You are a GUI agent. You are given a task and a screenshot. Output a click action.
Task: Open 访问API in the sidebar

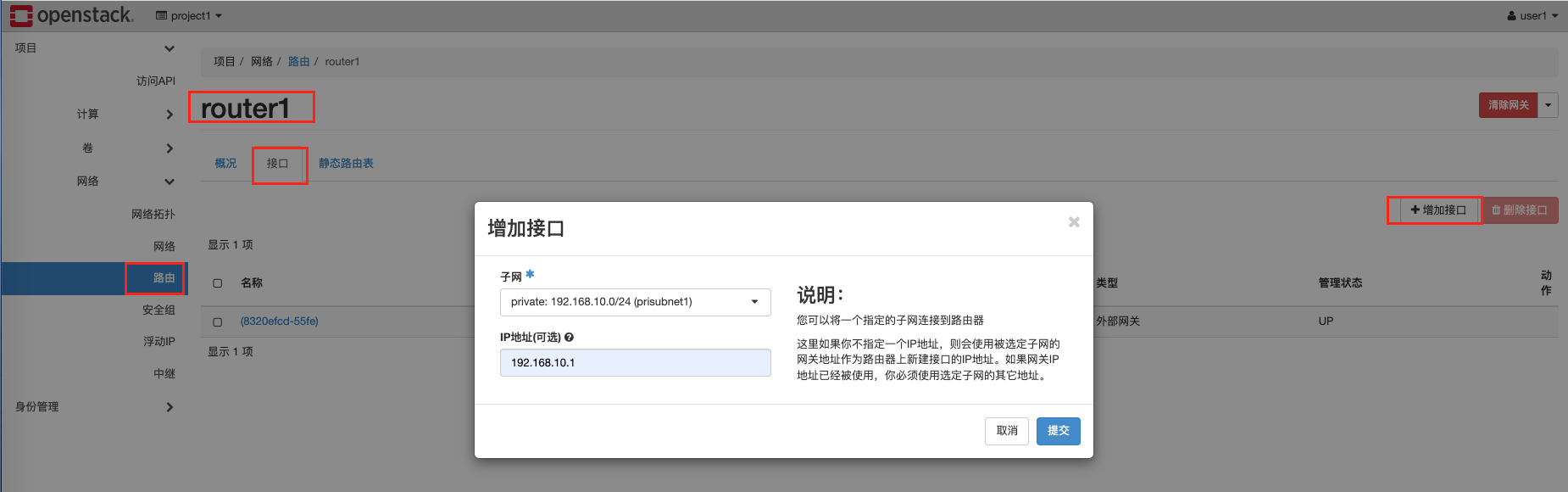coord(156,81)
